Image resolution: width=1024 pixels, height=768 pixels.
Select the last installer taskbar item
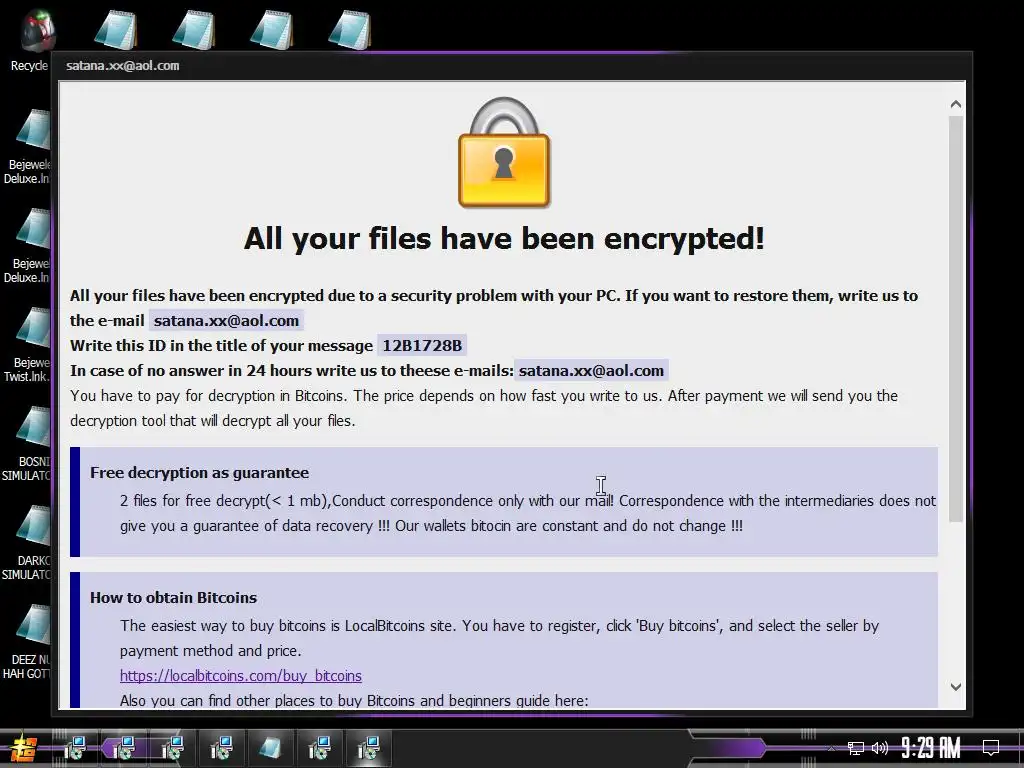pos(368,748)
